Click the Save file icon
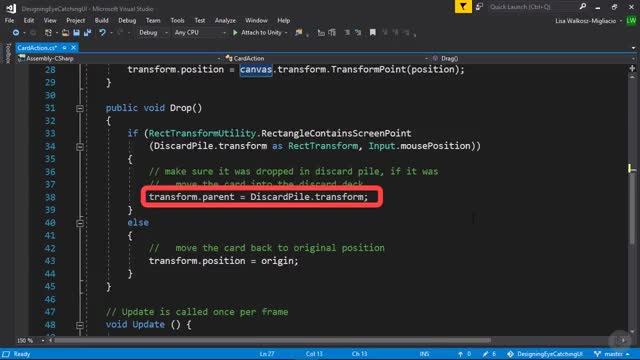The image size is (640, 360). point(76,33)
